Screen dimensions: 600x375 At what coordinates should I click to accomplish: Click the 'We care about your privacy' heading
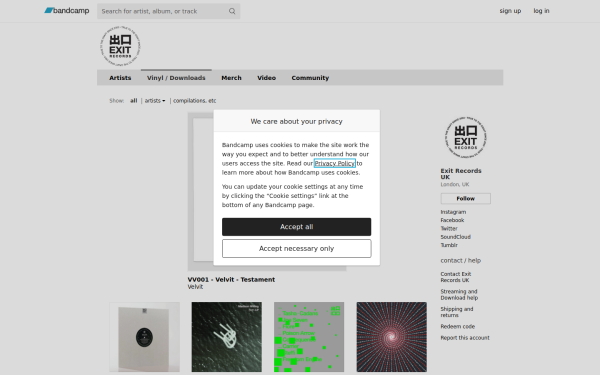tap(297, 121)
